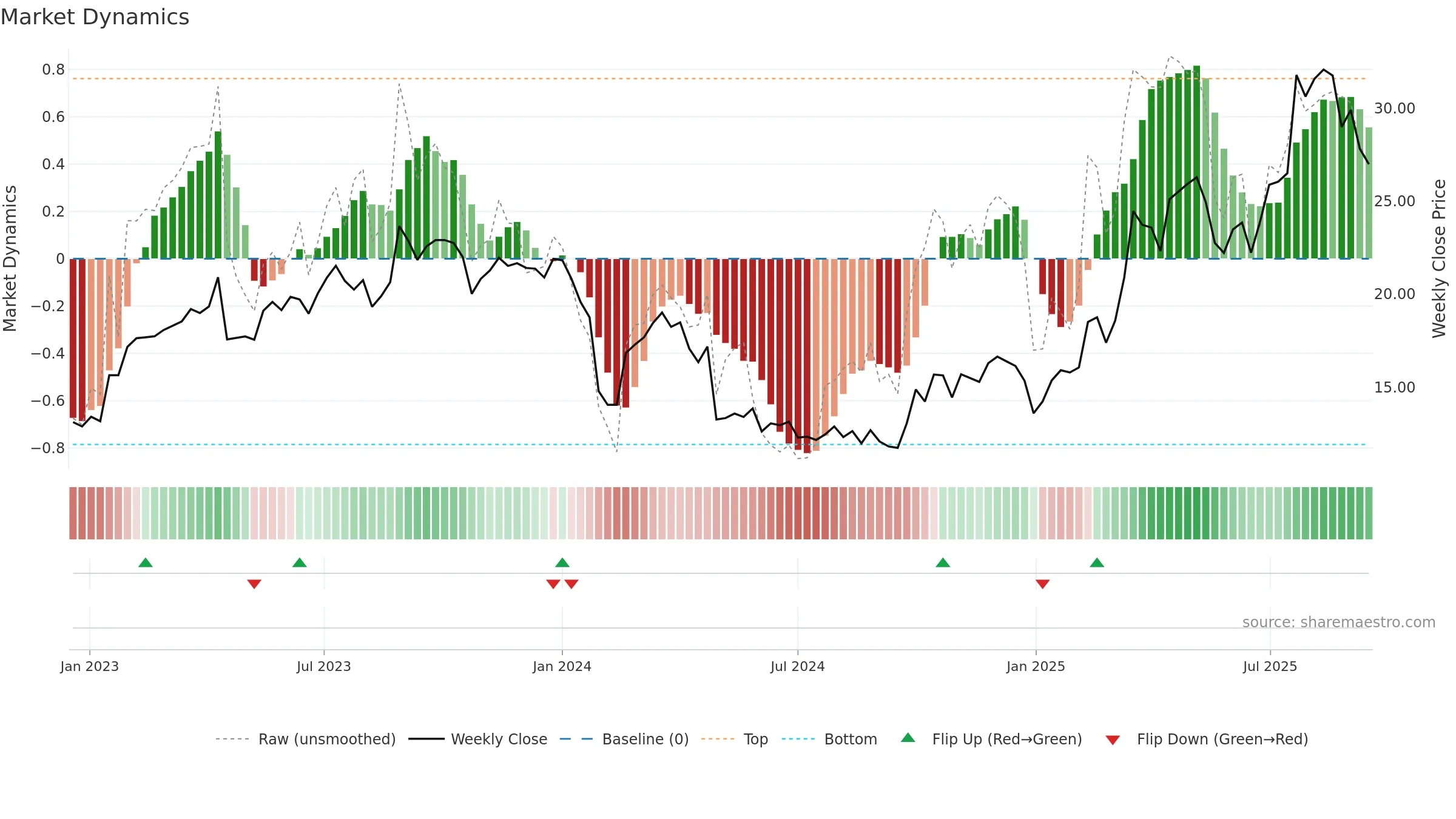Image resolution: width=1456 pixels, height=819 pixels.
Task: Click the 0.8 left-axis tick label
Action: point(53,70)
